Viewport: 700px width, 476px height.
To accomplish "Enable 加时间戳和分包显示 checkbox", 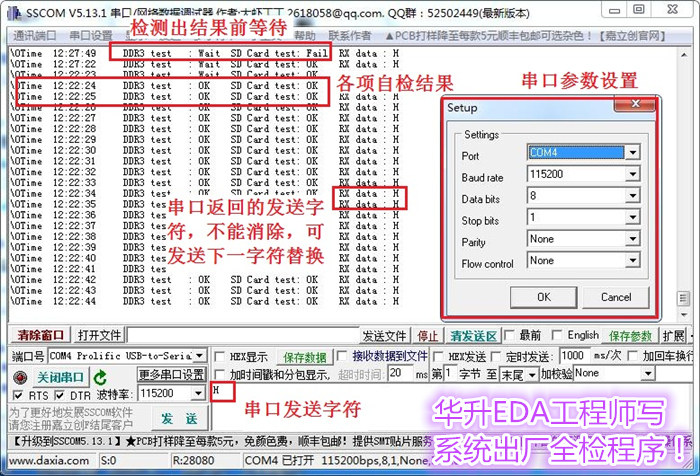I will coord(219,374).
